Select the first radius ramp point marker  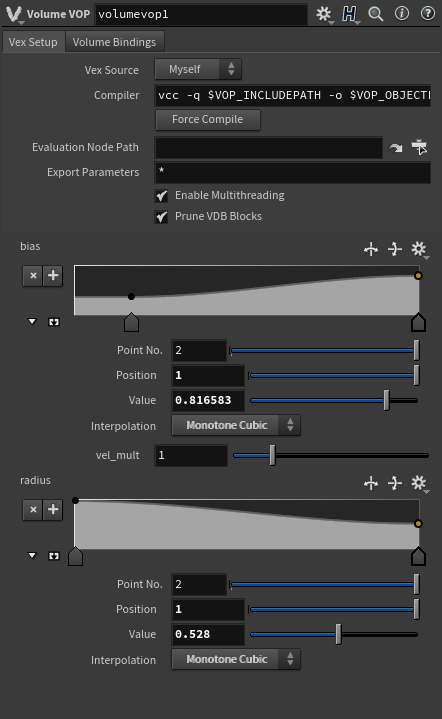(x=76, y=556)
